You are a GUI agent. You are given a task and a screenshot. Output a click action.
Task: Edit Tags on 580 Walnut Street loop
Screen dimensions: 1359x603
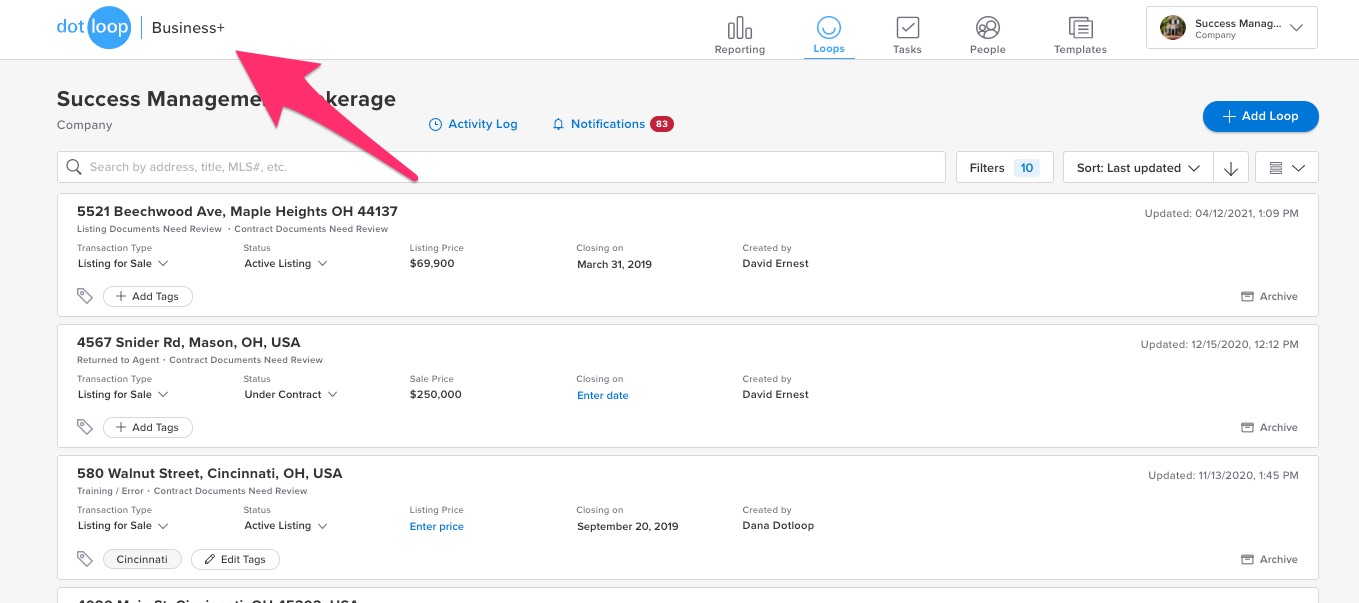click(235, 559)
